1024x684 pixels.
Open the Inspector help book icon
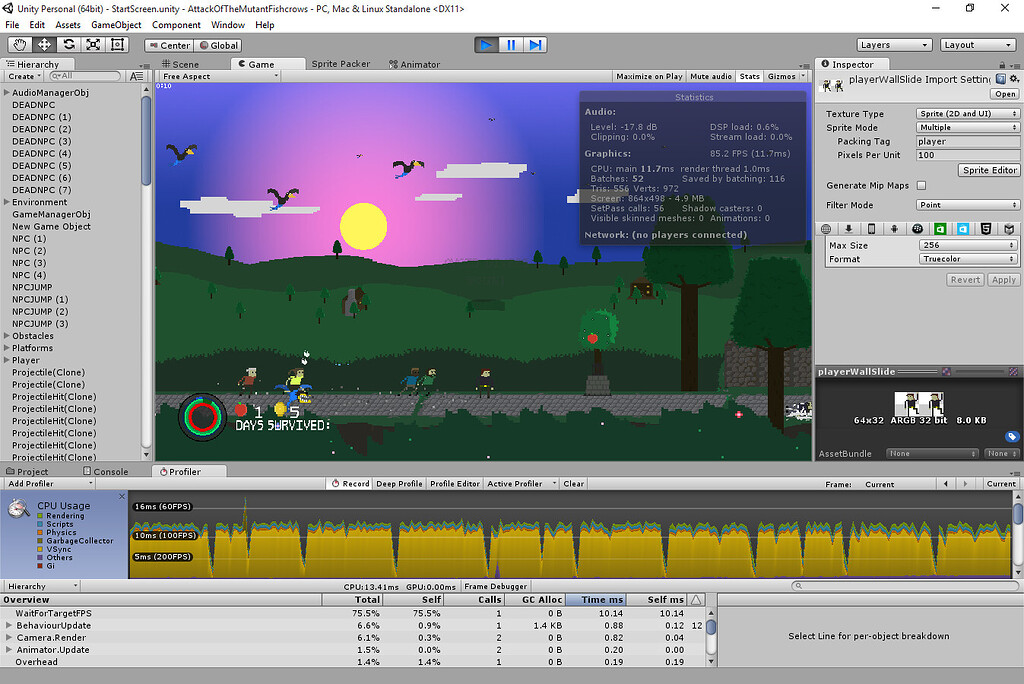coord(1001,79)
